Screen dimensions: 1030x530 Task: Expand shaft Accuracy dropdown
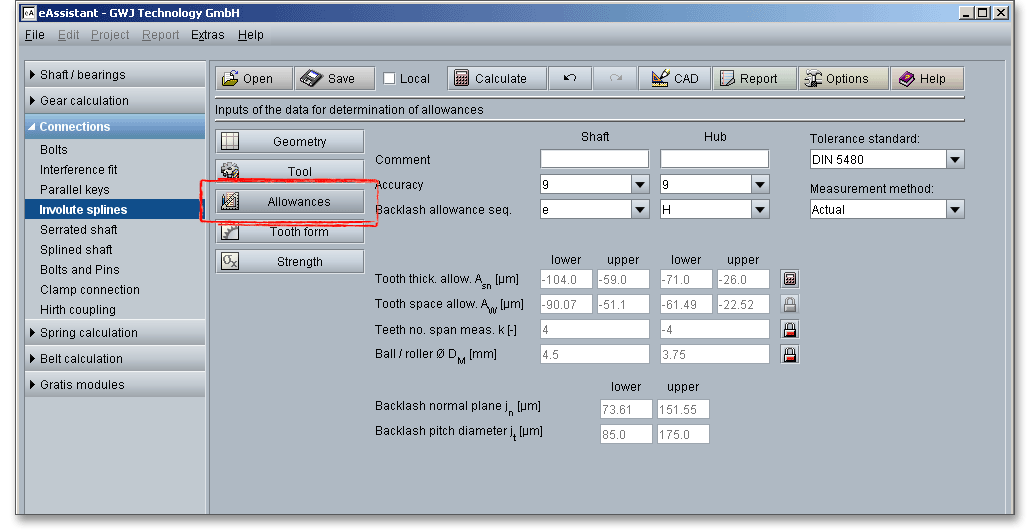(640, 185)
